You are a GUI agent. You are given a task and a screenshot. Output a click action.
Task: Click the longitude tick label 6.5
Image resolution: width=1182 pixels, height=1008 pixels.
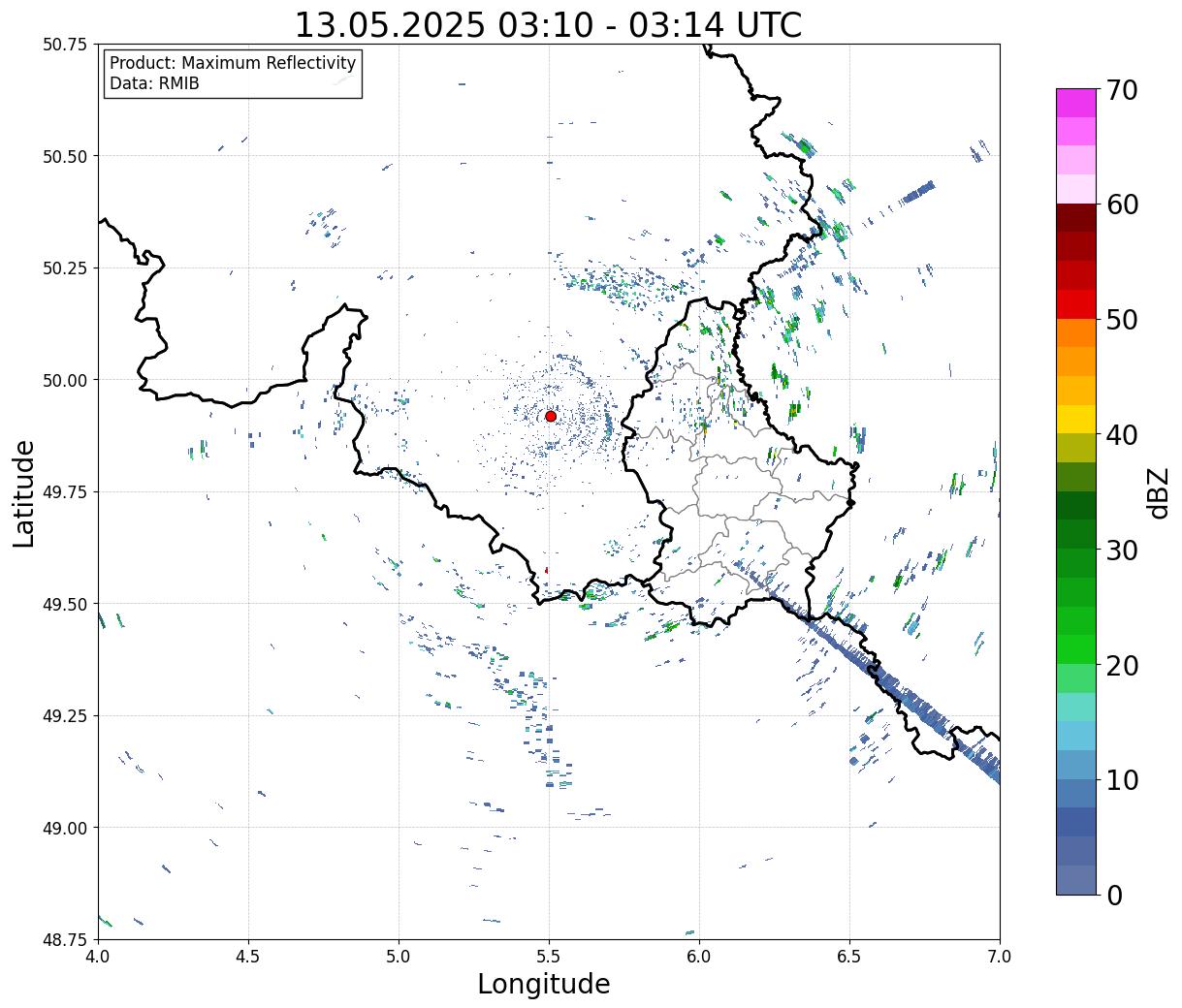pos(849,957)
